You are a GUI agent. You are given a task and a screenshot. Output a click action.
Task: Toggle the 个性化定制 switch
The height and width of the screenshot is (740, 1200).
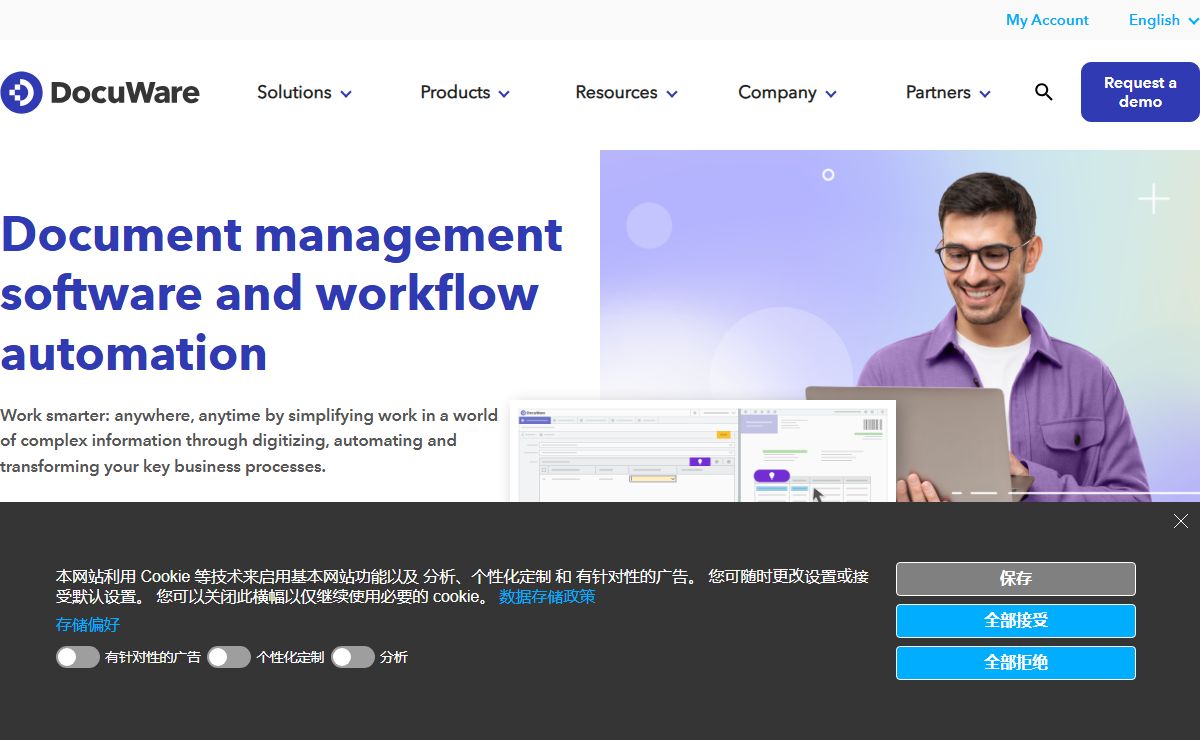pyautogui.click(x=229, y=657)
